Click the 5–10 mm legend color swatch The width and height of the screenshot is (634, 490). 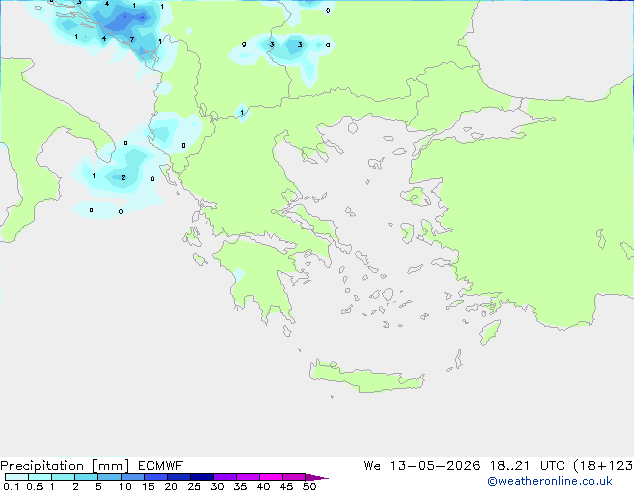[x=109, y=477]
